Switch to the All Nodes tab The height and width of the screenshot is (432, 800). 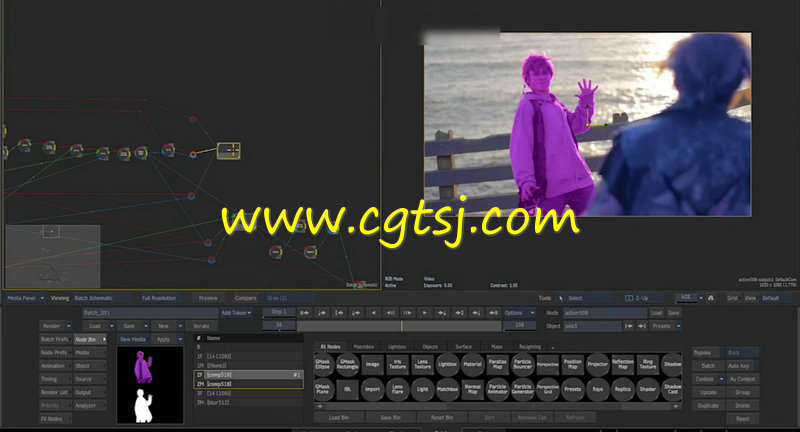(330, 347)
